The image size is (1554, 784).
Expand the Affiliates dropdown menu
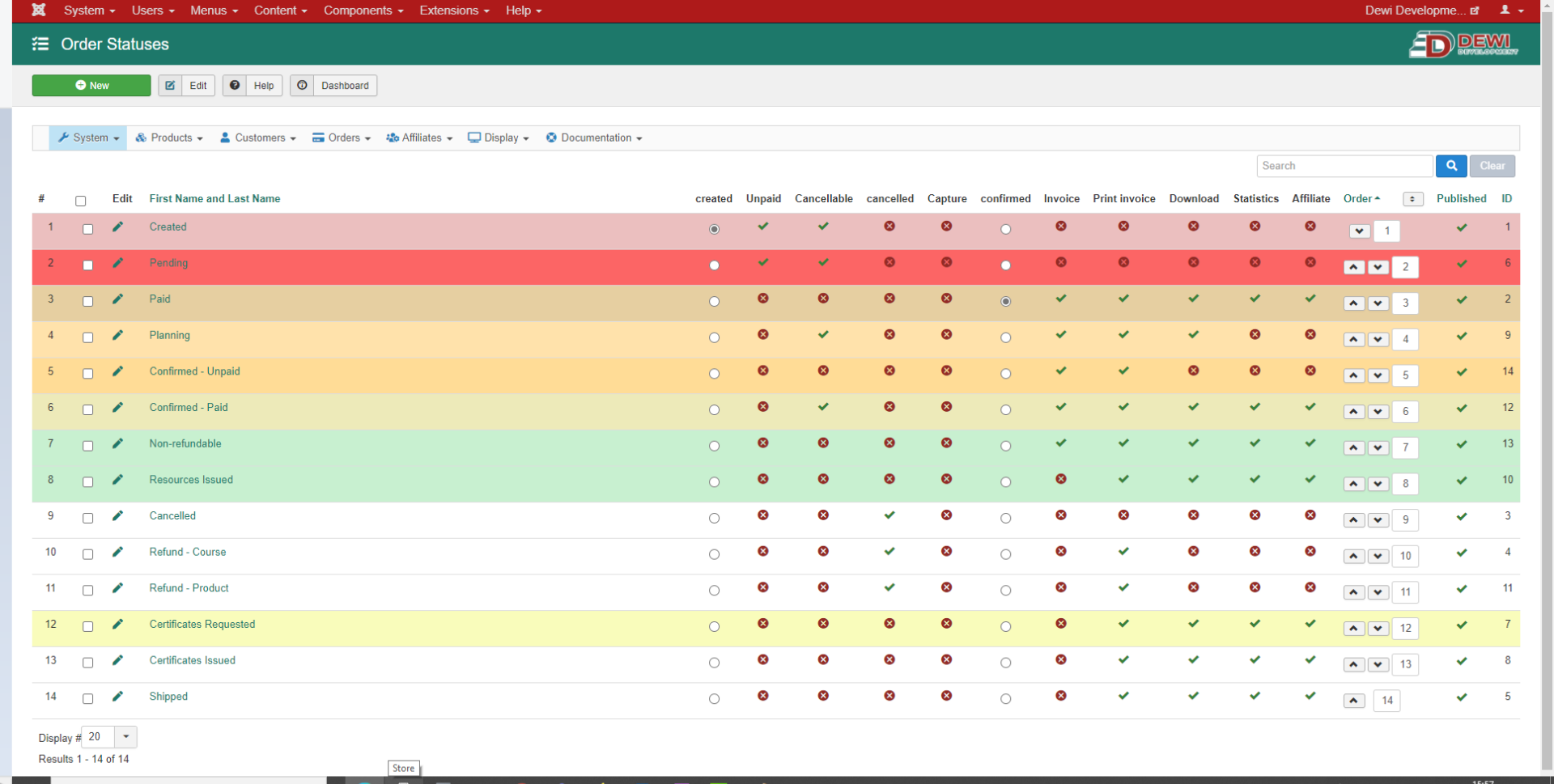click(419, 138)
